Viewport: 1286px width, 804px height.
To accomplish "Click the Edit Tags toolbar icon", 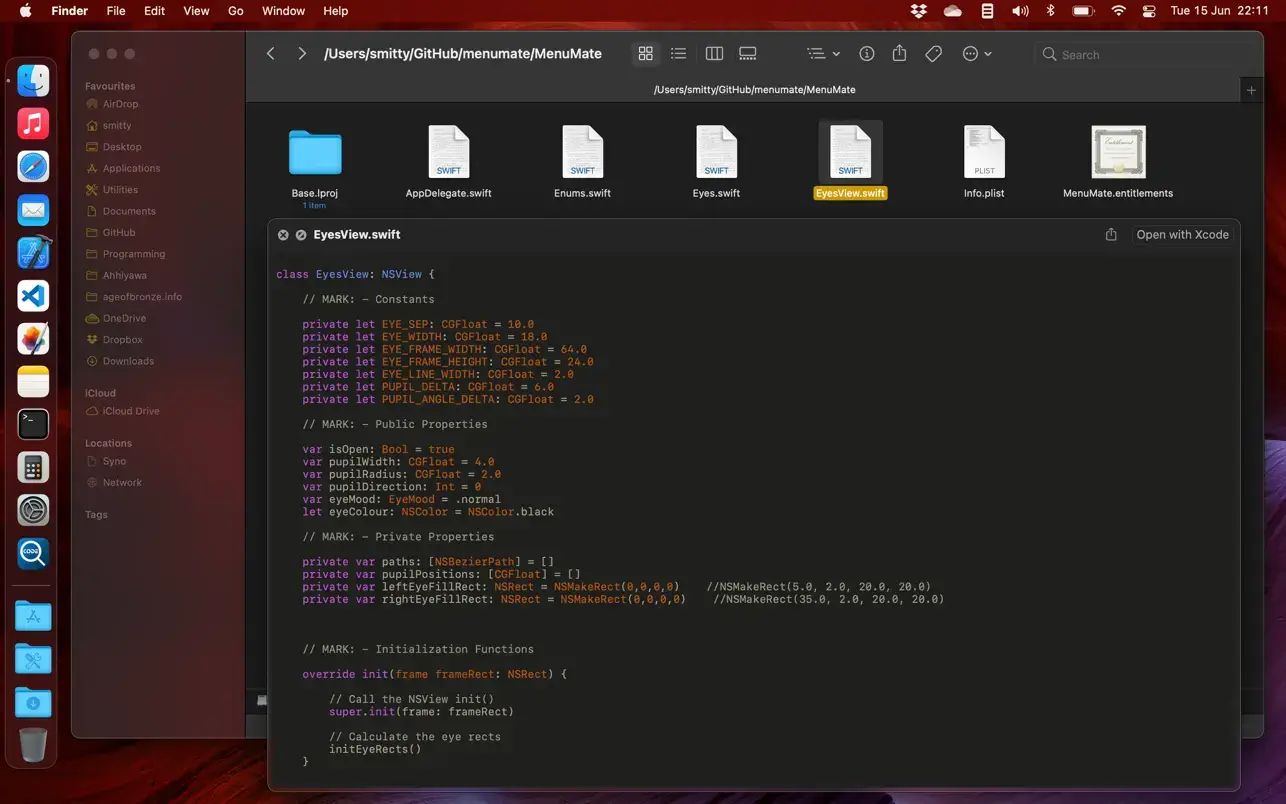I will coord(934,54).
